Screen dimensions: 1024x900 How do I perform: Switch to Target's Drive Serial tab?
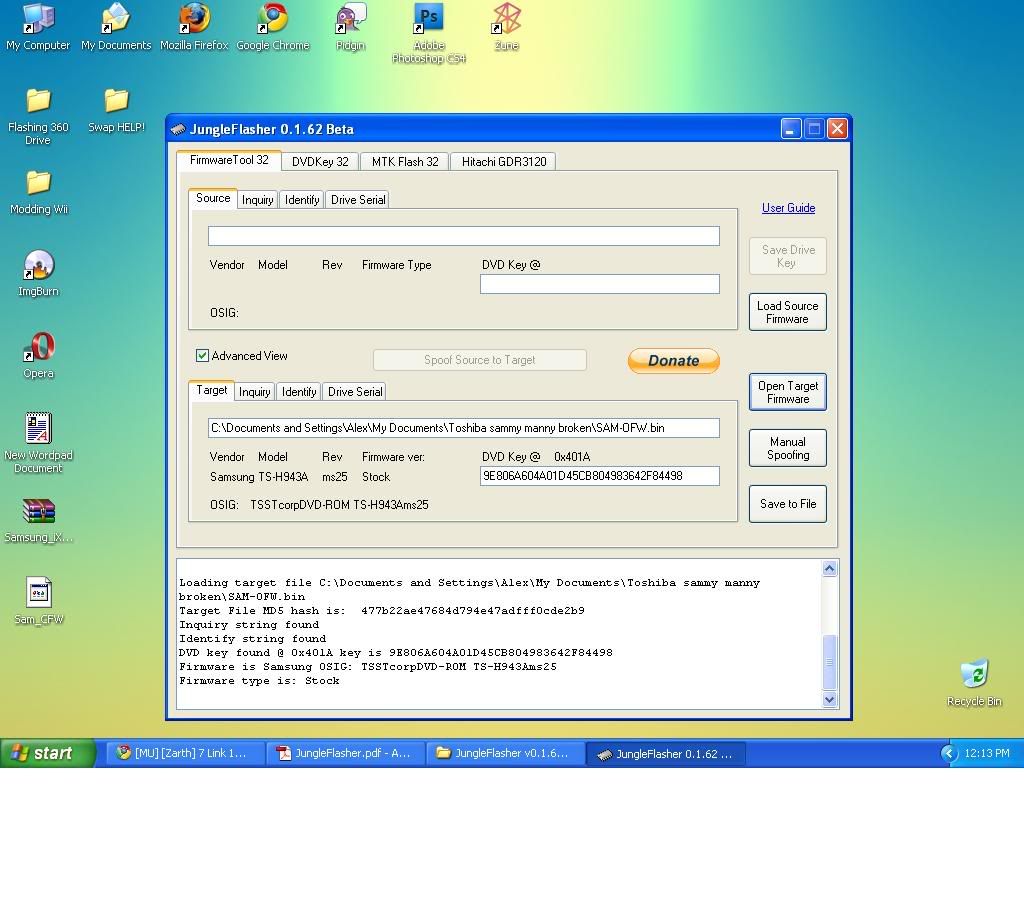pyautogui.click(x=354, y=392)
